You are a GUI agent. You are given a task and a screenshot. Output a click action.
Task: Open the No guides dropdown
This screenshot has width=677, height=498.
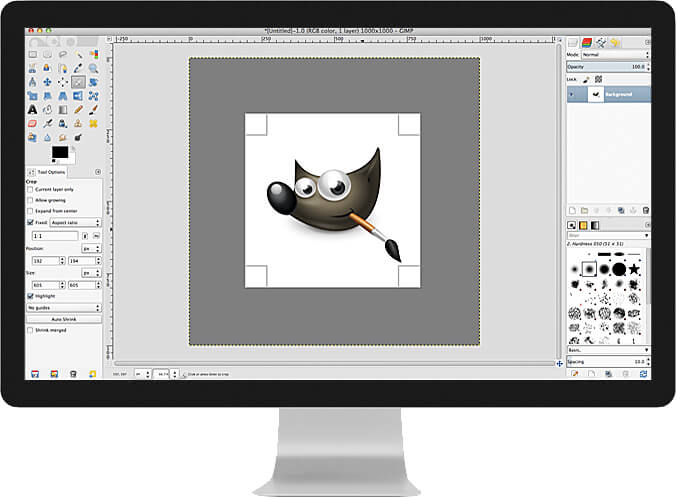click(x=63, y=308)
